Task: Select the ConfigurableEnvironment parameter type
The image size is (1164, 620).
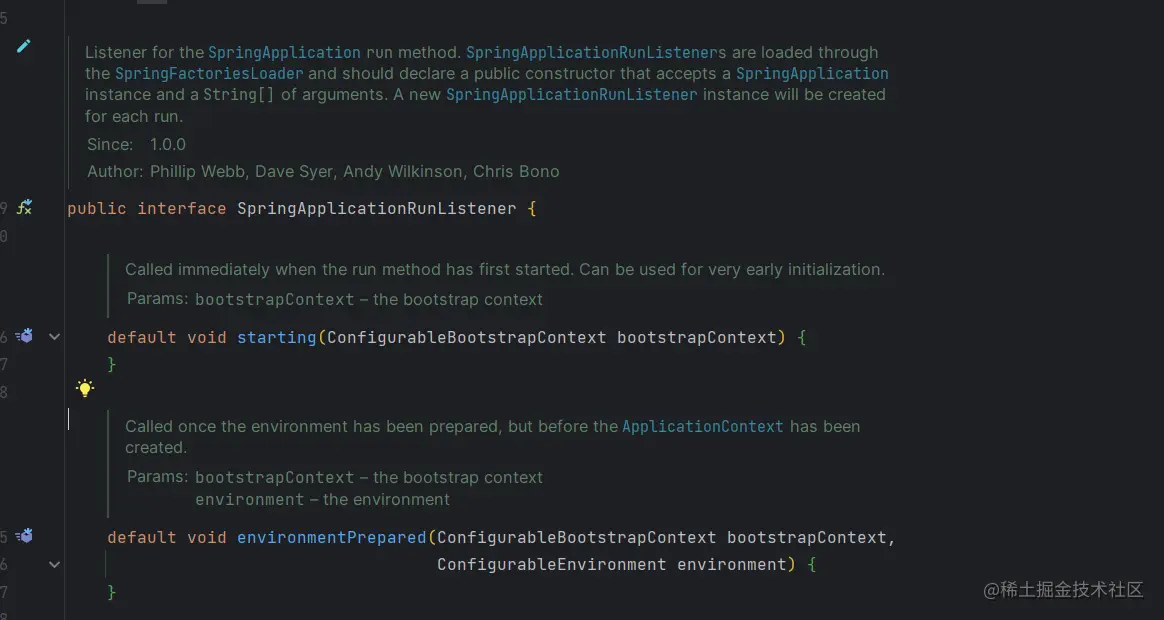Action: [x=552, y=565]
